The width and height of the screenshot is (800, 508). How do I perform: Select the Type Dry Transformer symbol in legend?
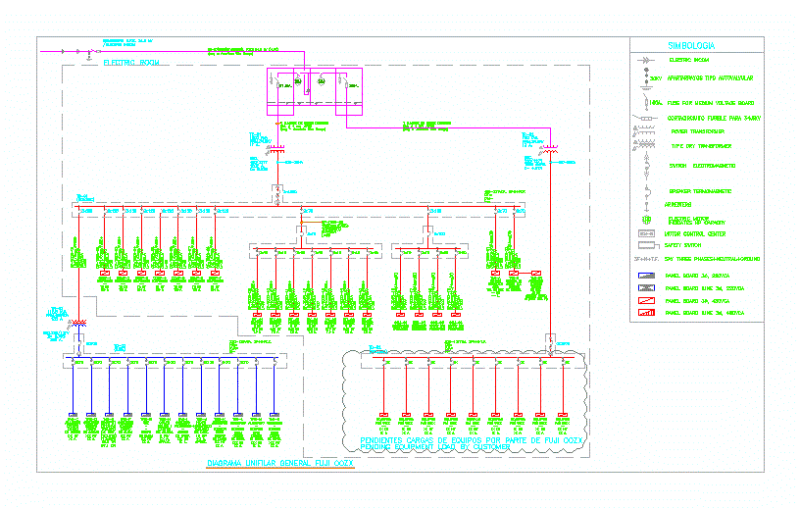tap(645, 146)
